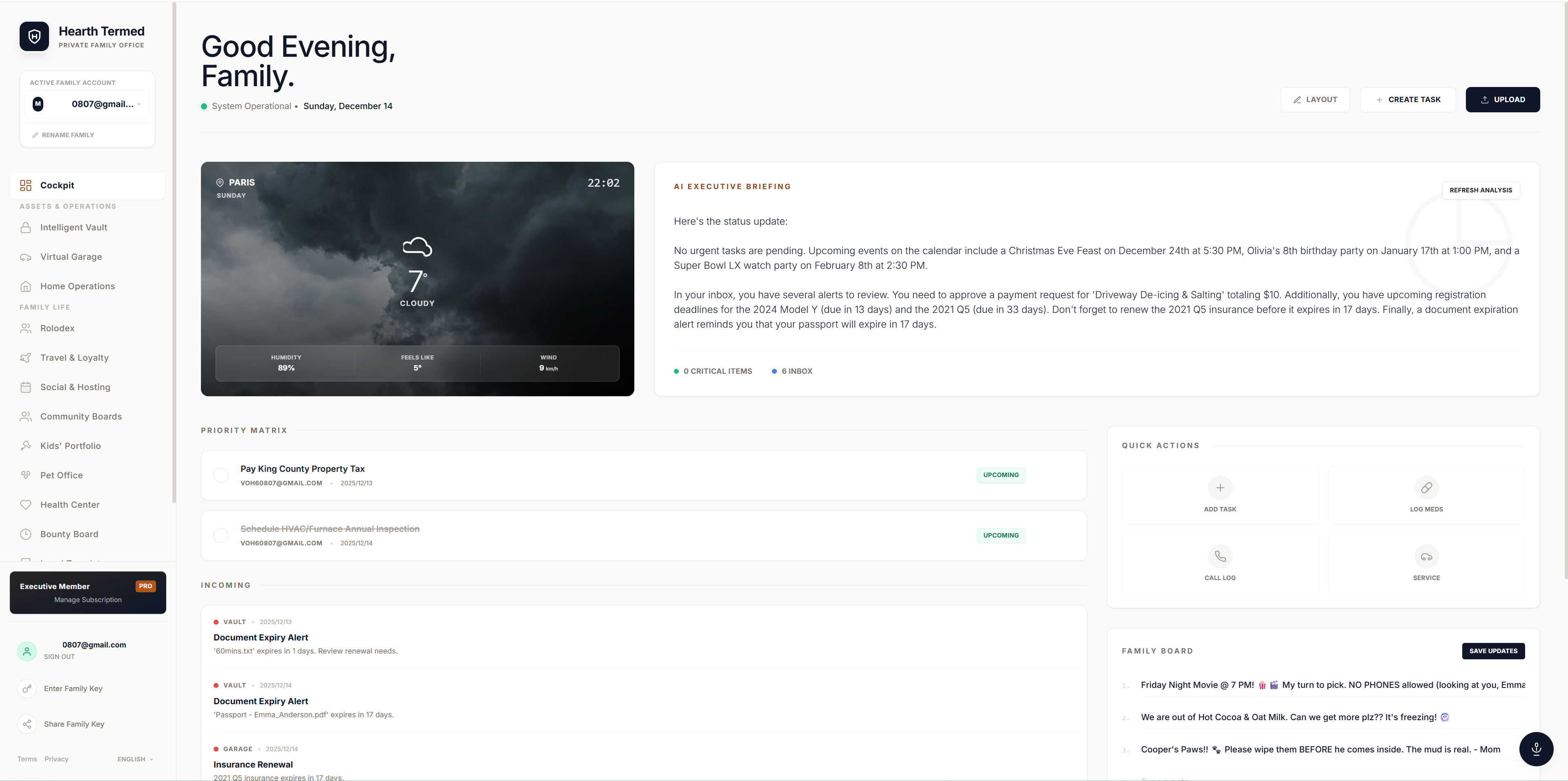The width and height of the screenshot is (1568, 781).
Task: Select the Log Meds quick action icon
Action: (x=1426, y=488)
